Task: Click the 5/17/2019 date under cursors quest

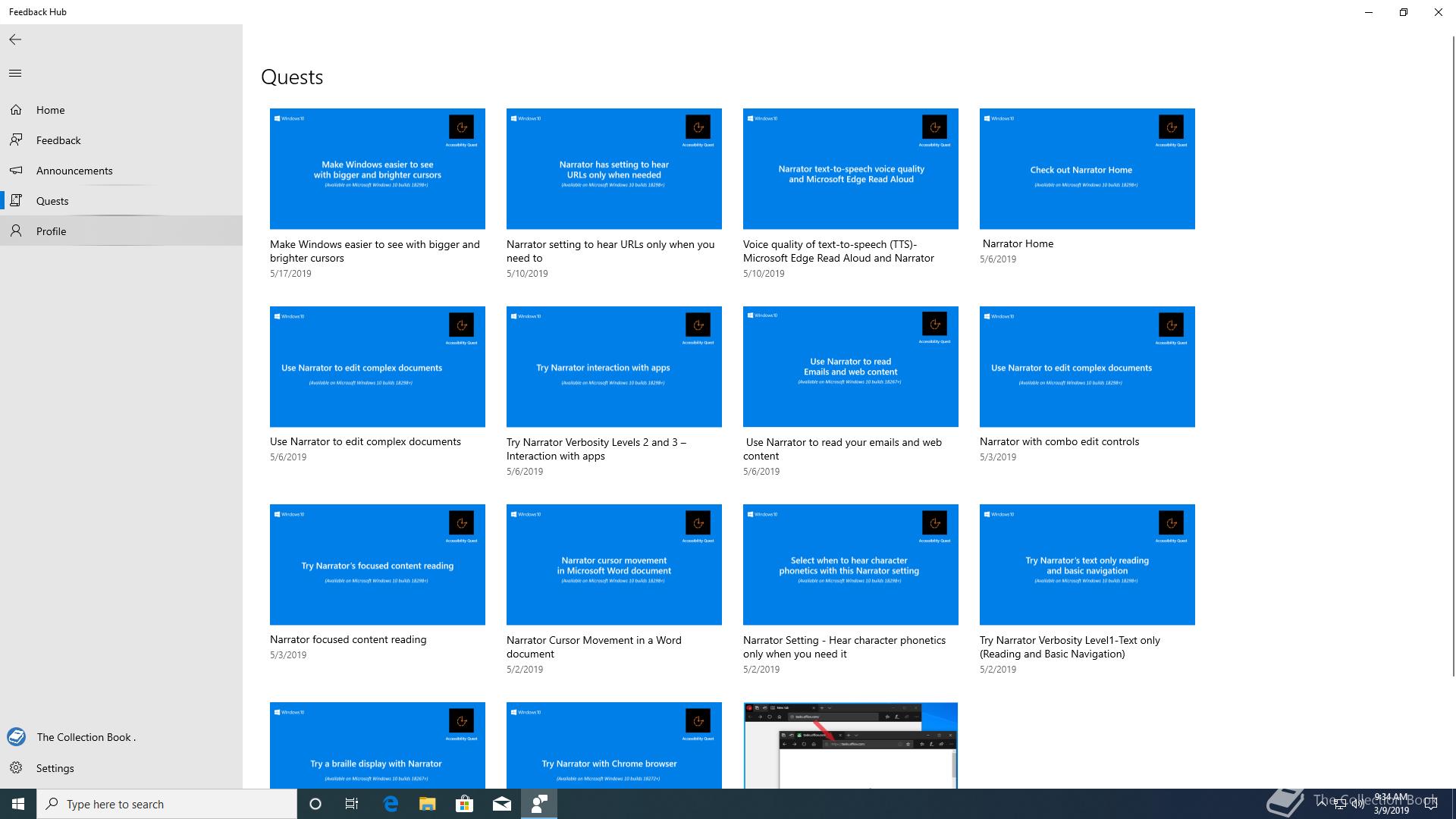Action: point(290,274)
